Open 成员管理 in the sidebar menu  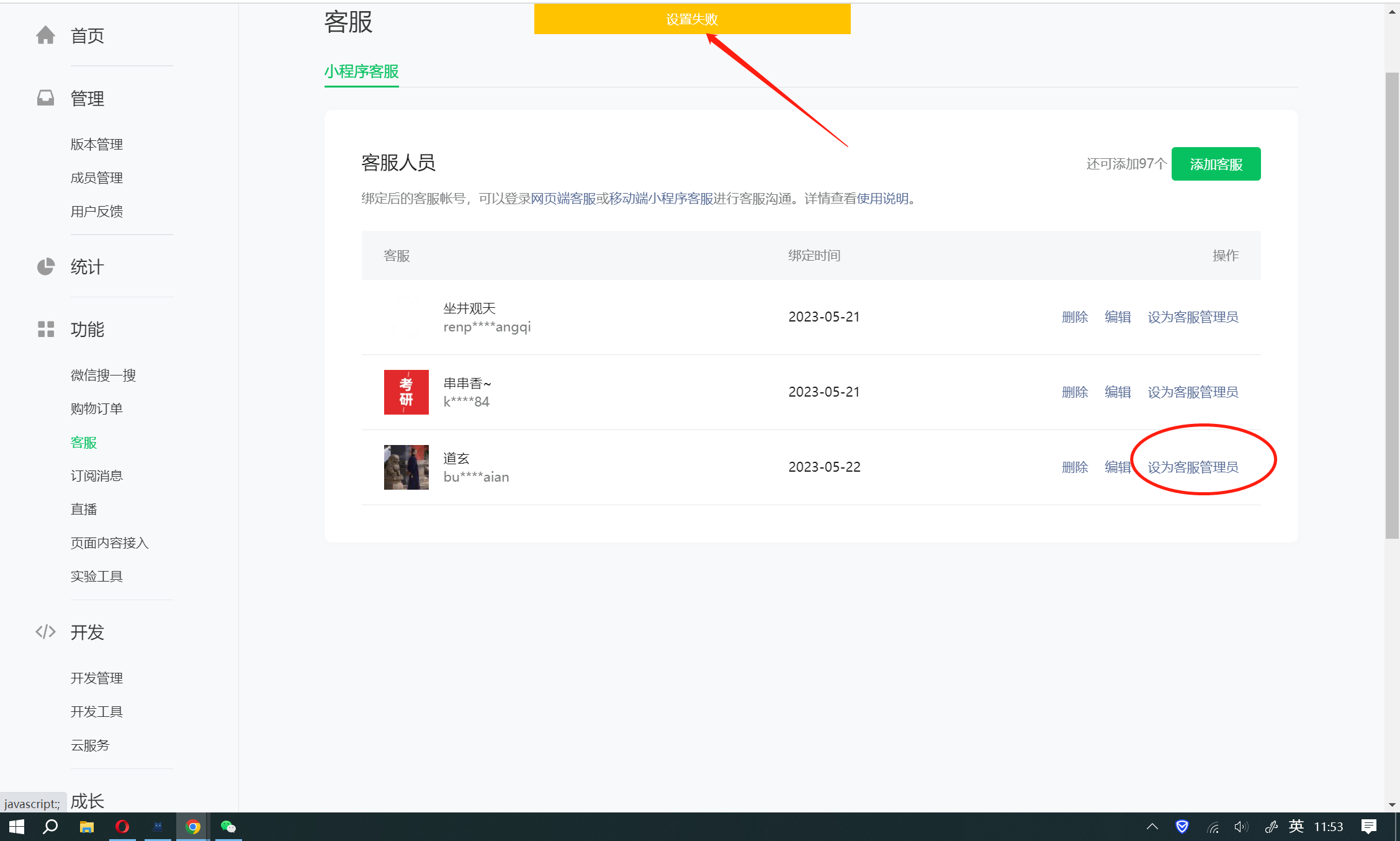pyautogui.click(x=96, y=178)
